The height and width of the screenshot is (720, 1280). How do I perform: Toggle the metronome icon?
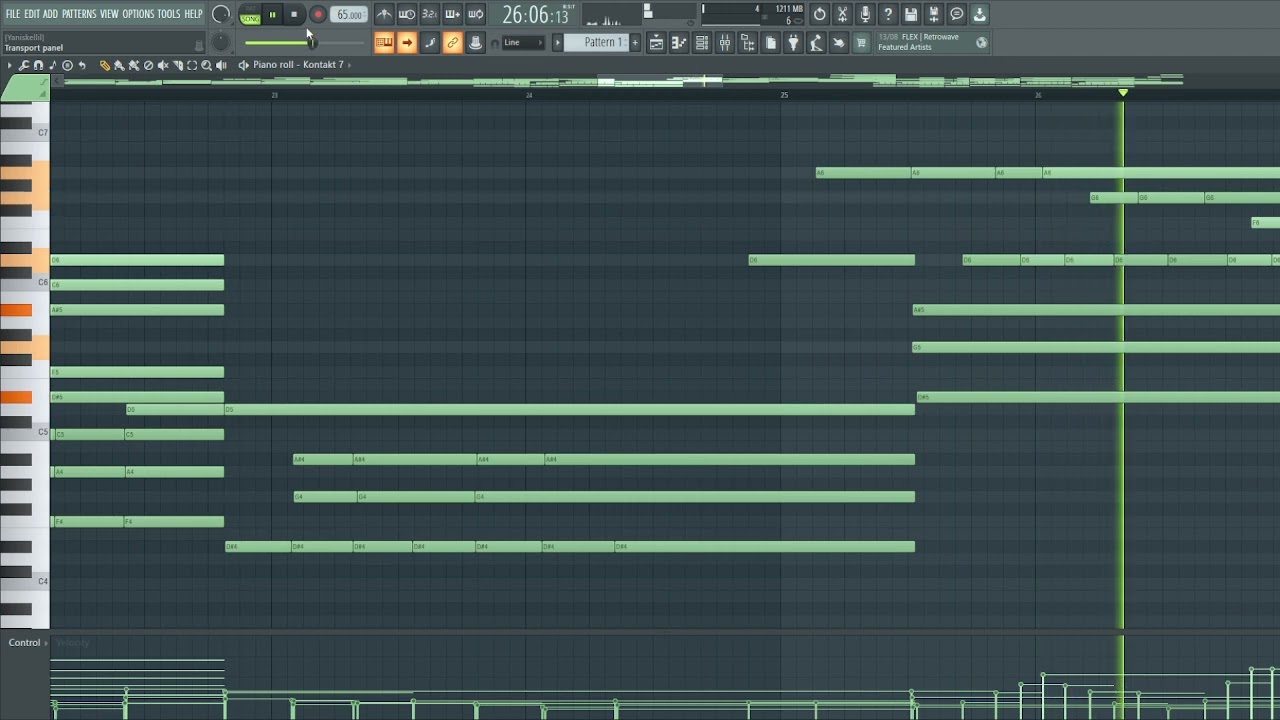coord(384,14)
